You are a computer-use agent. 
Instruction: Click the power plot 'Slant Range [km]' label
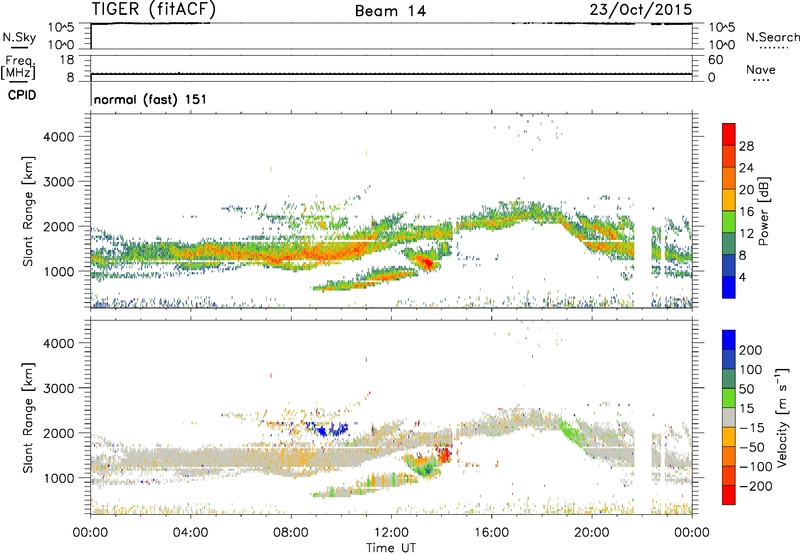28,211
